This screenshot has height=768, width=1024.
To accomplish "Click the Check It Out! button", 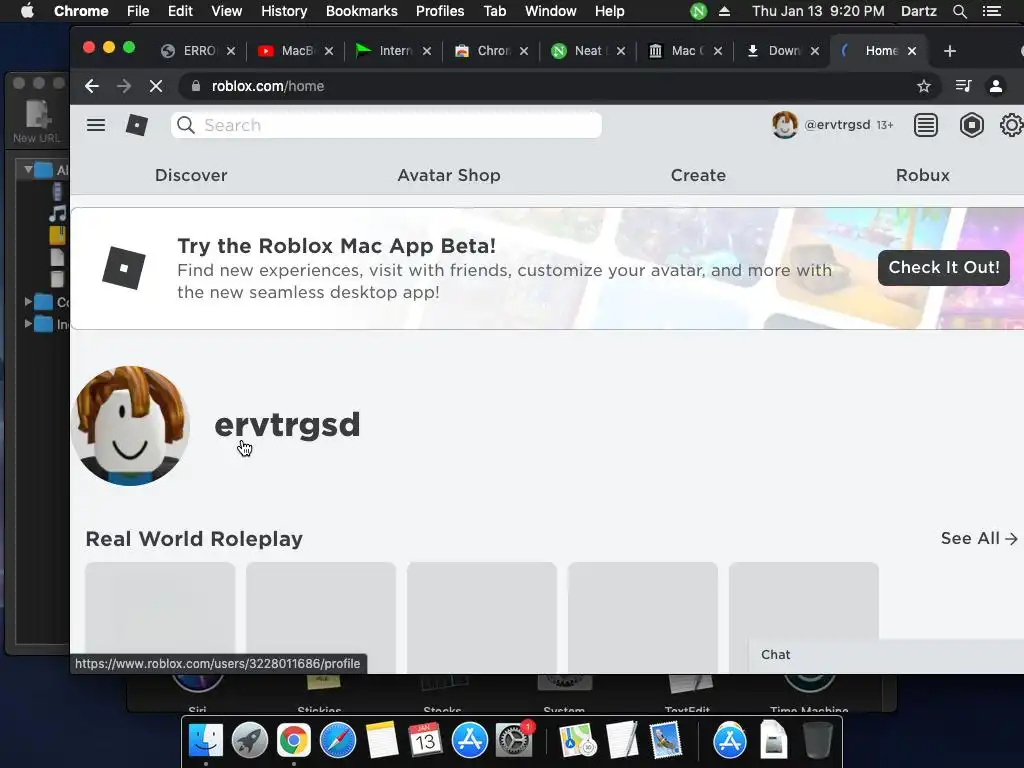I will pyautogui.click(x=944, y=267).
